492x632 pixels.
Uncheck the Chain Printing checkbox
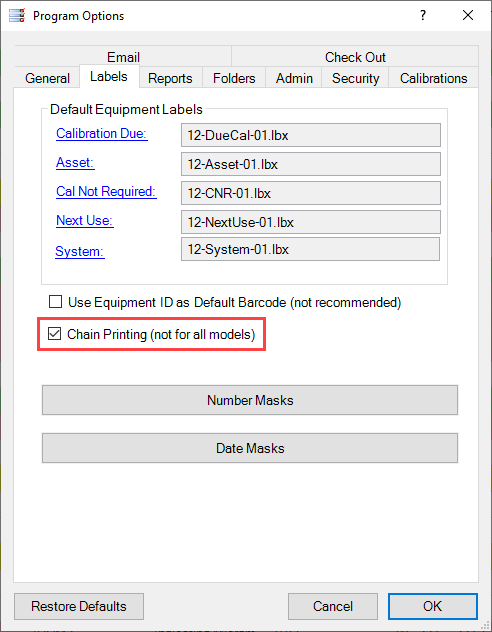(54, 334)
